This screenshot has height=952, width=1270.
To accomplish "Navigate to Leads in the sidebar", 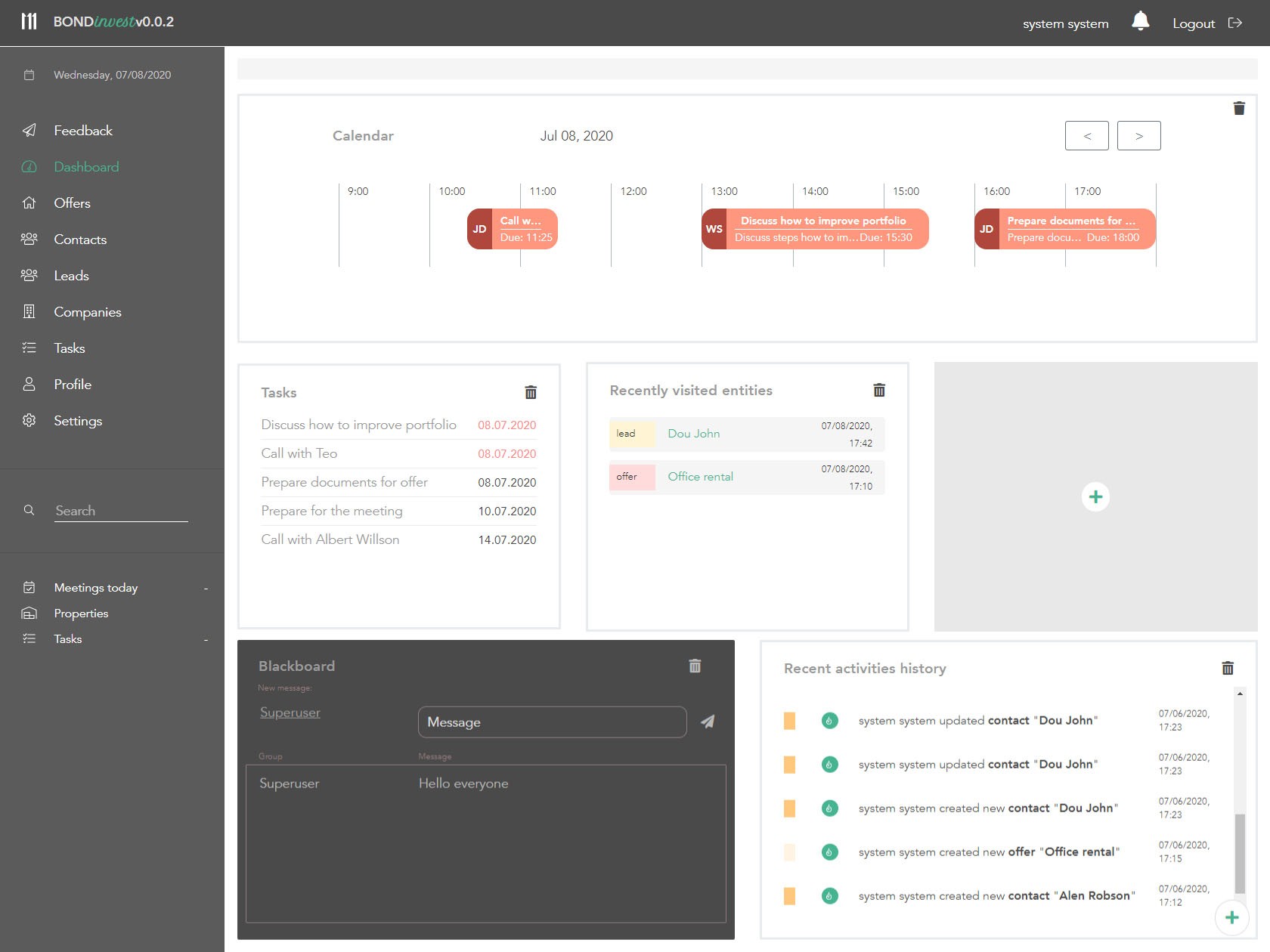I will [71, 276].
